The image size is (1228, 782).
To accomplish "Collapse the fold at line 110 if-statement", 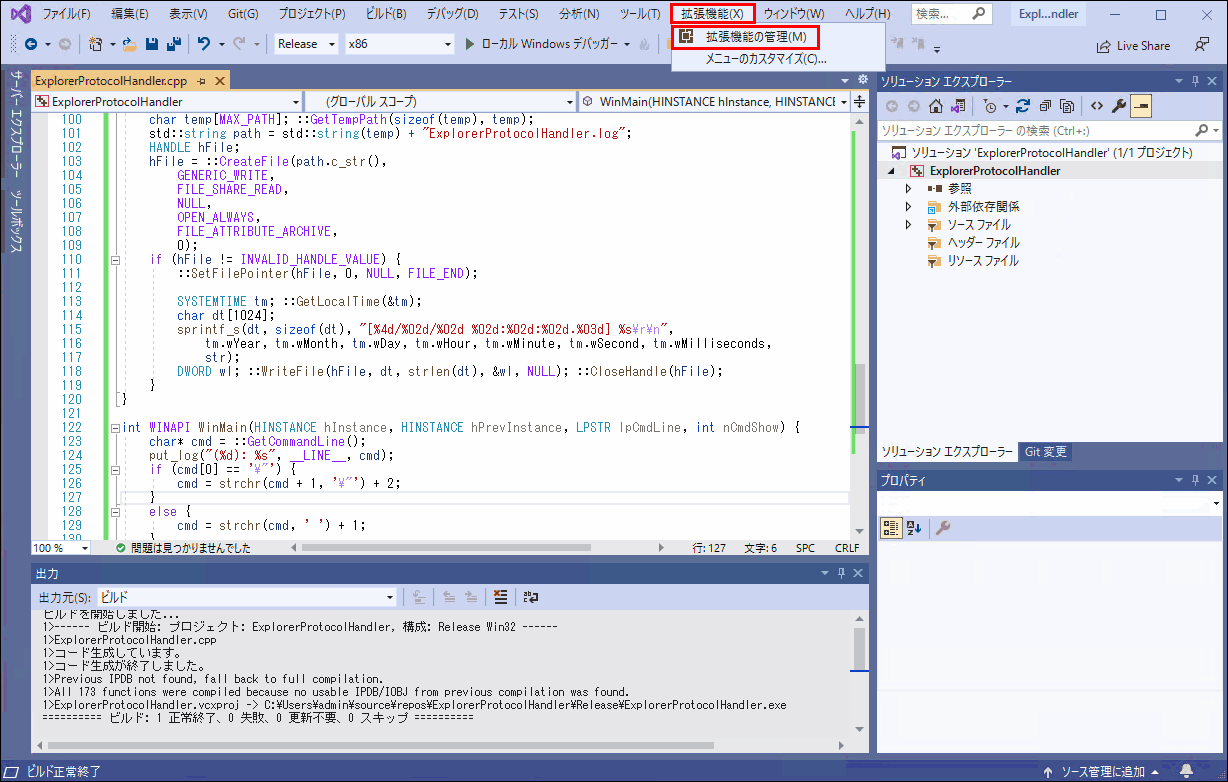I will pyautogui.click(x=115, y=259).
